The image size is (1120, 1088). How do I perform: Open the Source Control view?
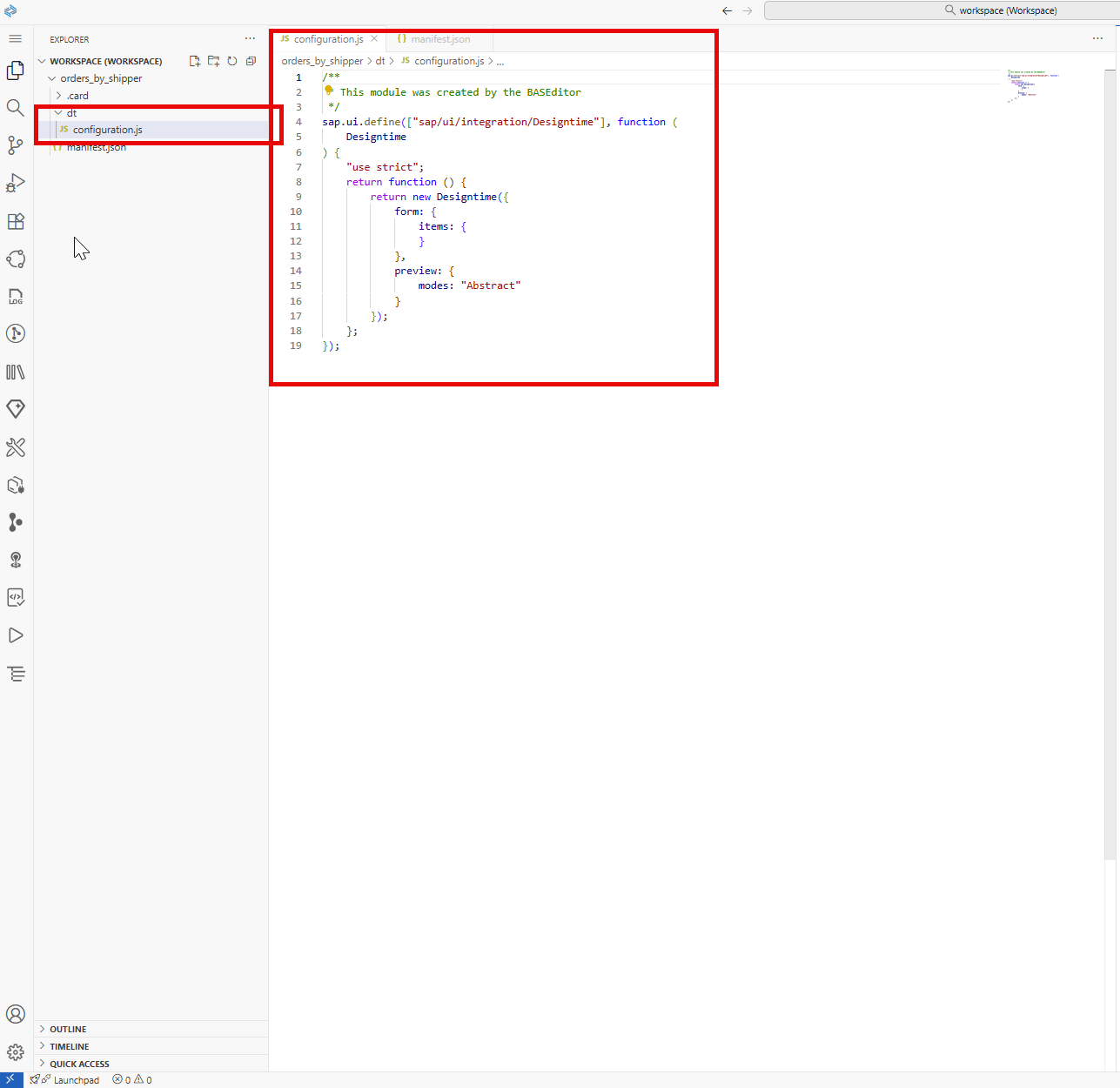pyautogui.click(x=16, y=145)
